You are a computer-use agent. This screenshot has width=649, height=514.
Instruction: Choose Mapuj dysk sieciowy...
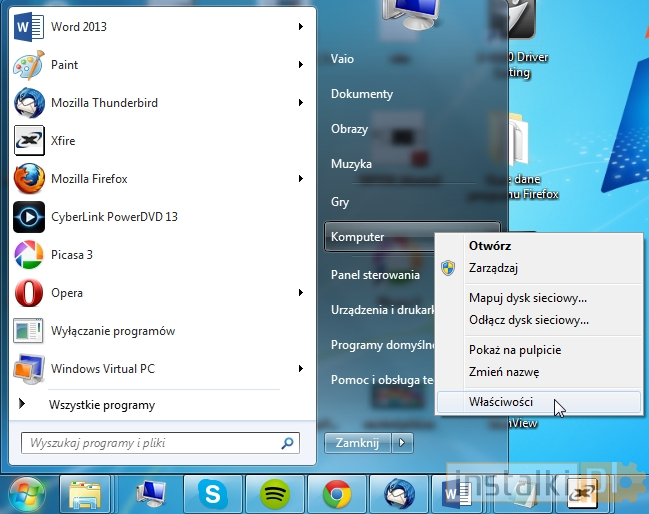(x=539, y=298)
